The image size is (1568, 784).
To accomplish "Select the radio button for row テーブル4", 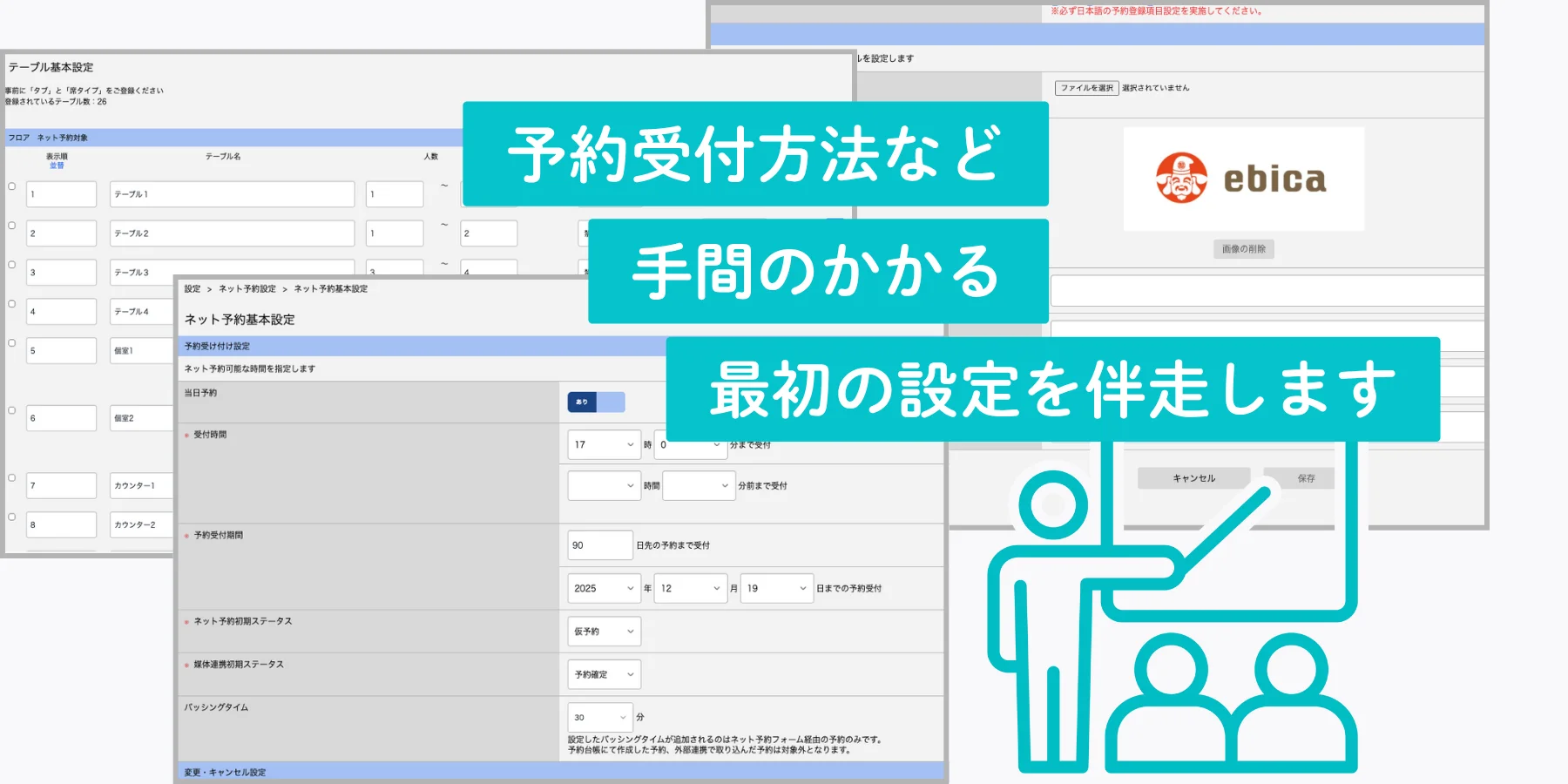I will coord(12,304).
